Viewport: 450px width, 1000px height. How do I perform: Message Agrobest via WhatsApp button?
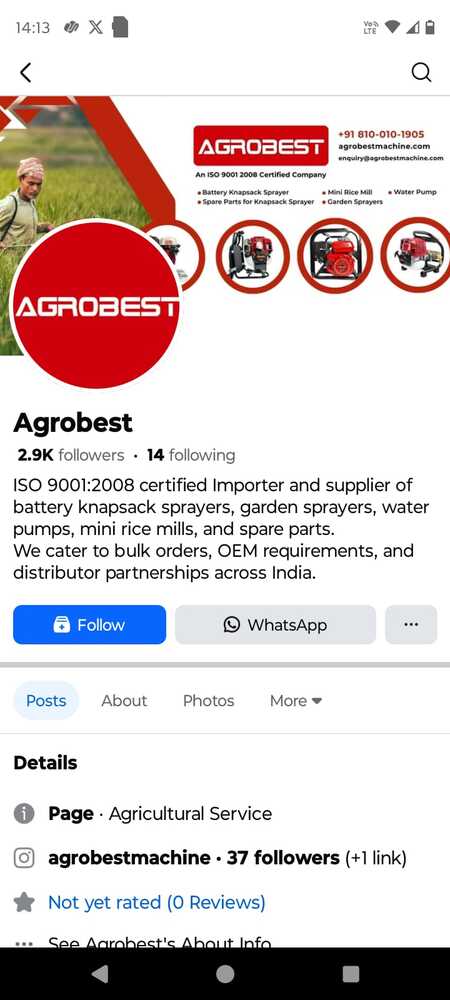point(275,624)
